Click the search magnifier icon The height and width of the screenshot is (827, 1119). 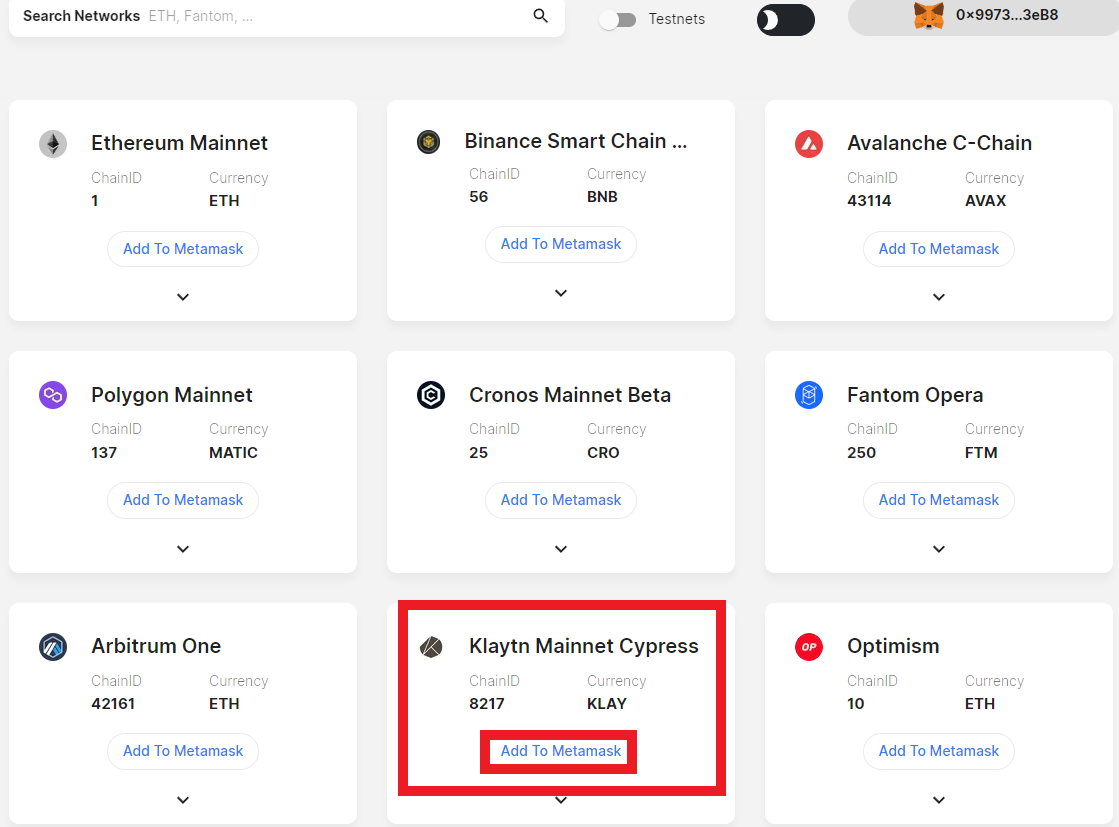pos(540,16)
